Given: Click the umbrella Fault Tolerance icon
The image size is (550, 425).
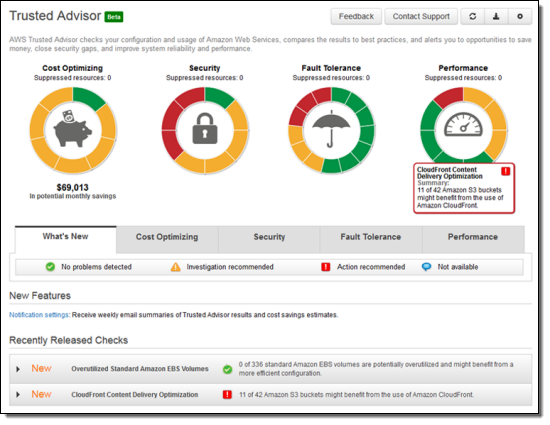Looking at the screenshot, I should tap(331, 129).
